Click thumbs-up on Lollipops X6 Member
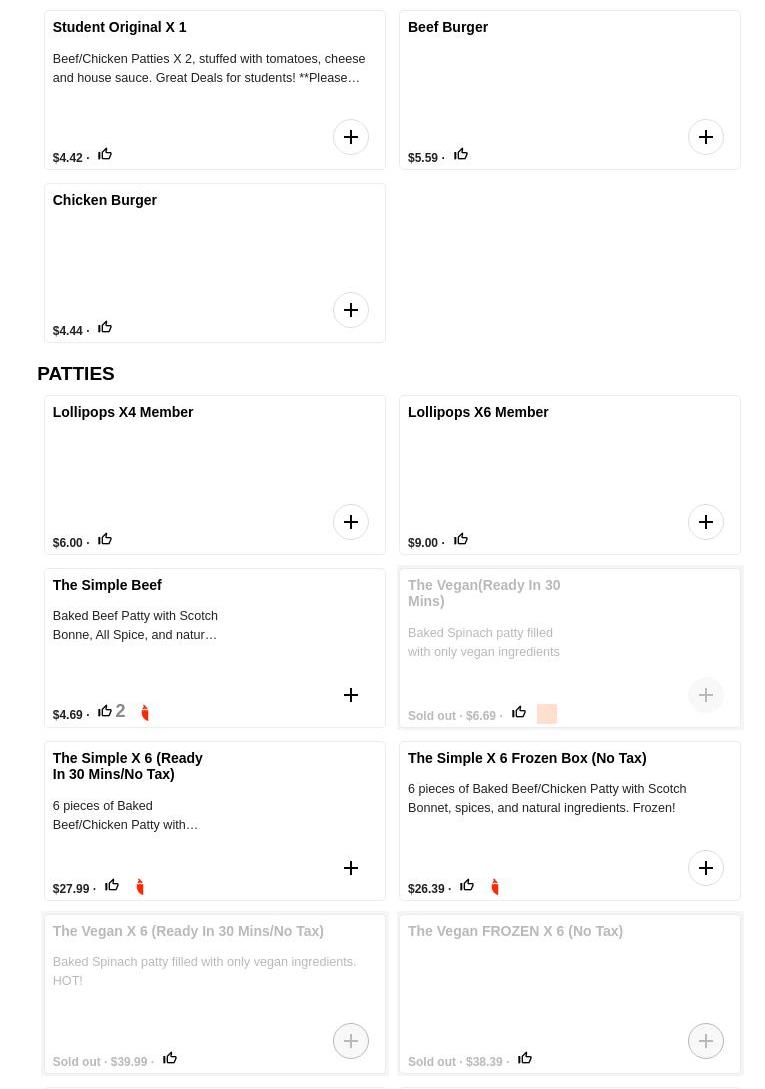Screen dimensions: 765x1089 tap(461, 539)
